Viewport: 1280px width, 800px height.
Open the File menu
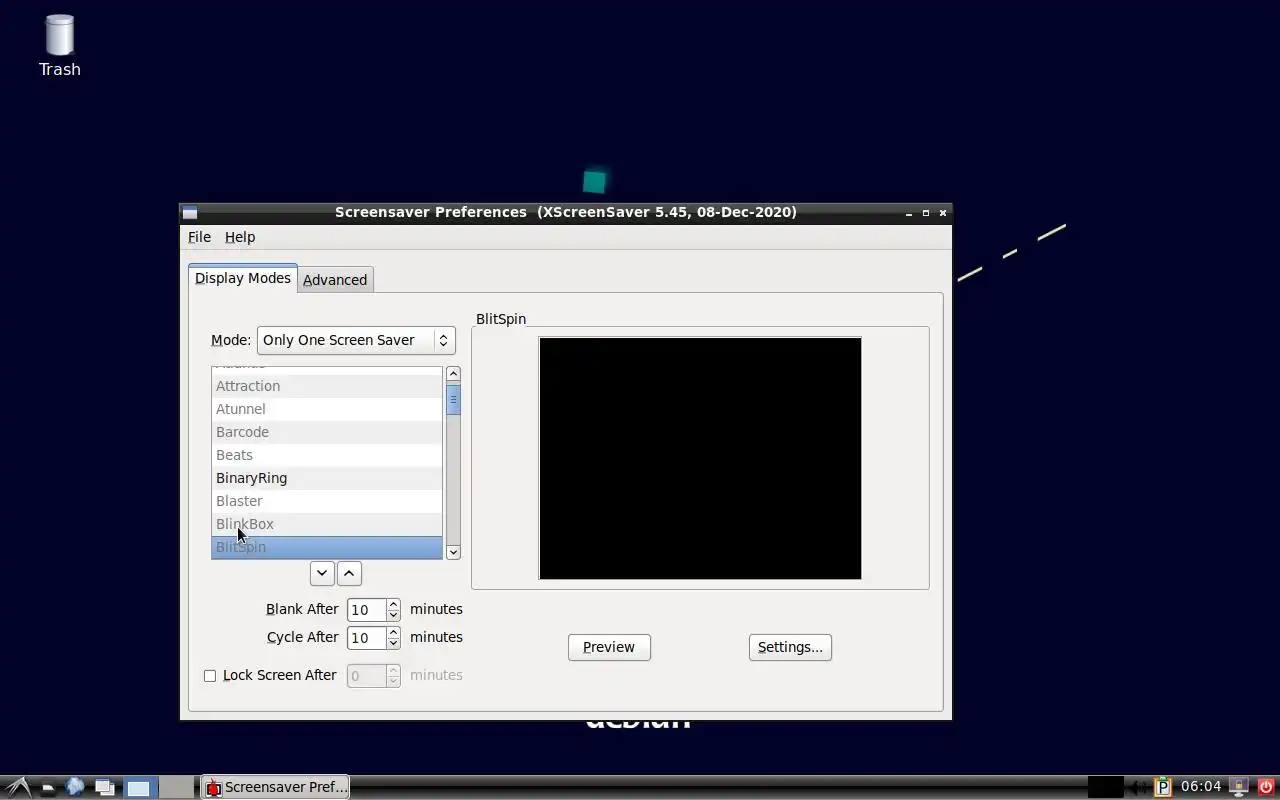[x=199, y=237]
